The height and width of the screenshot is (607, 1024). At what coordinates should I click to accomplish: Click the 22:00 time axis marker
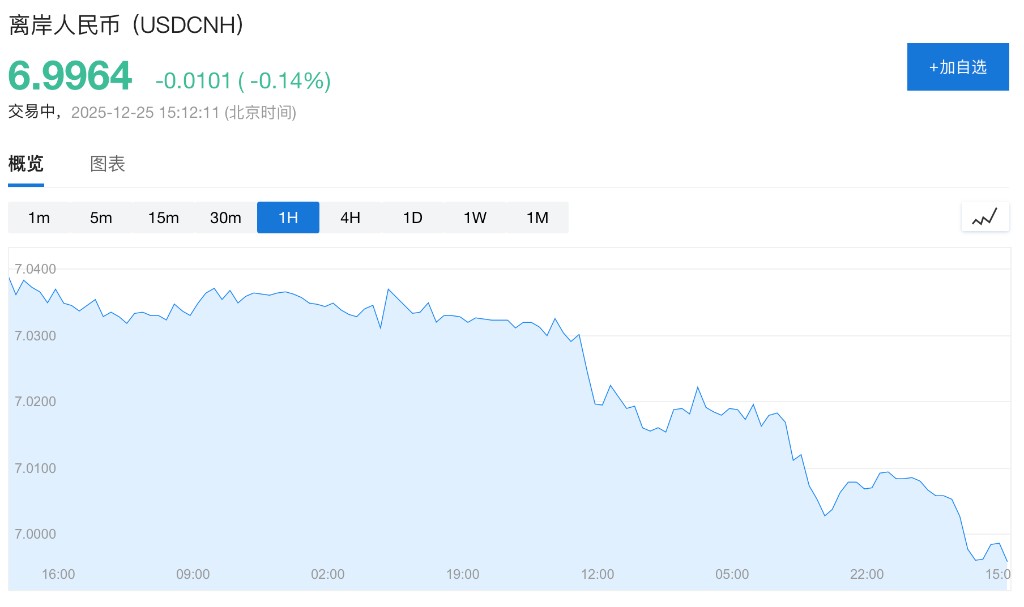point(867,574)
